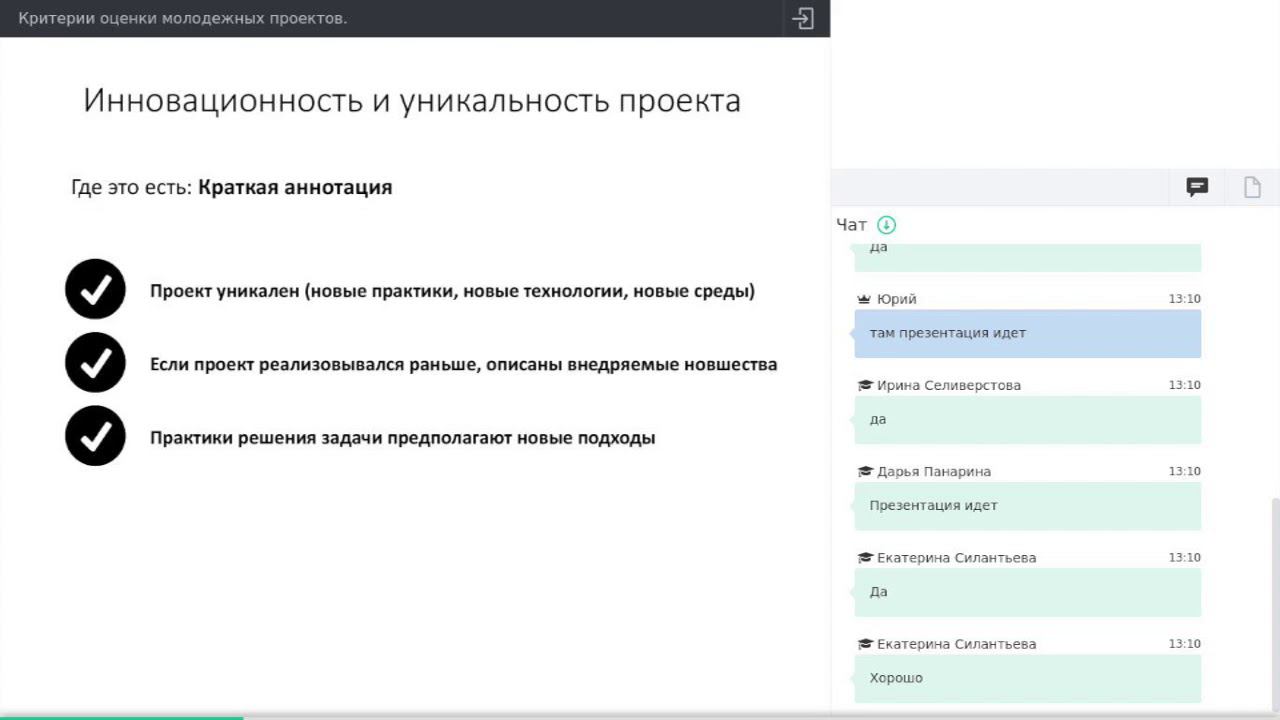
Task: Select Ирина Селиверстова's message 'да'
Action: 1027,419
